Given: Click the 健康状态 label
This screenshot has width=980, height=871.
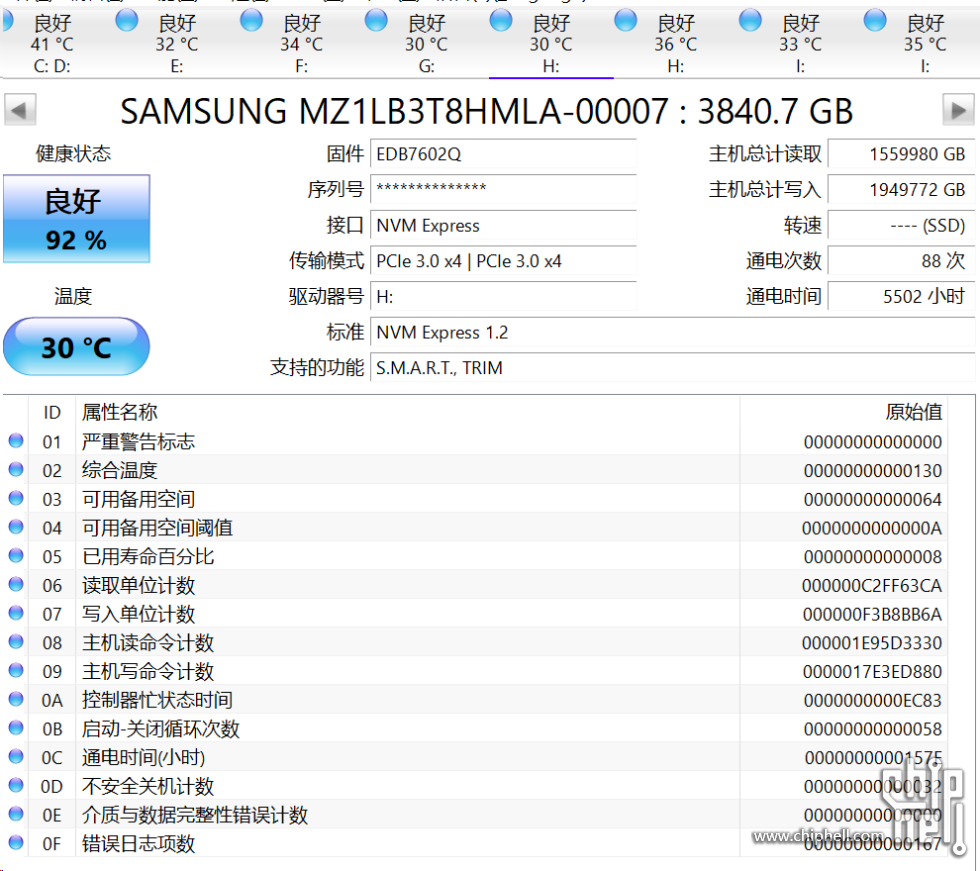Looking at the screenshot, I should 73,154.
